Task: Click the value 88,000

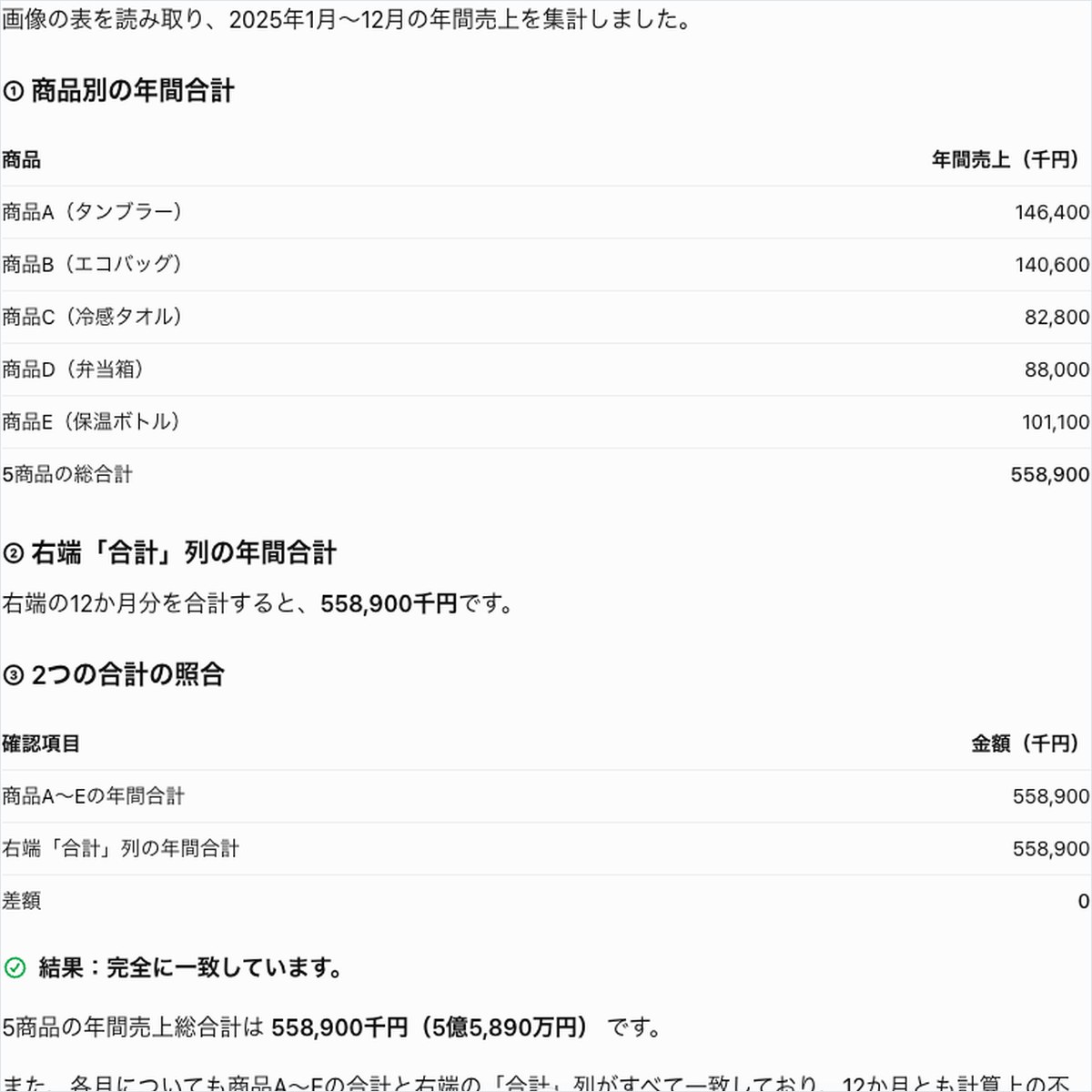Action: [x=1057, y=369]
